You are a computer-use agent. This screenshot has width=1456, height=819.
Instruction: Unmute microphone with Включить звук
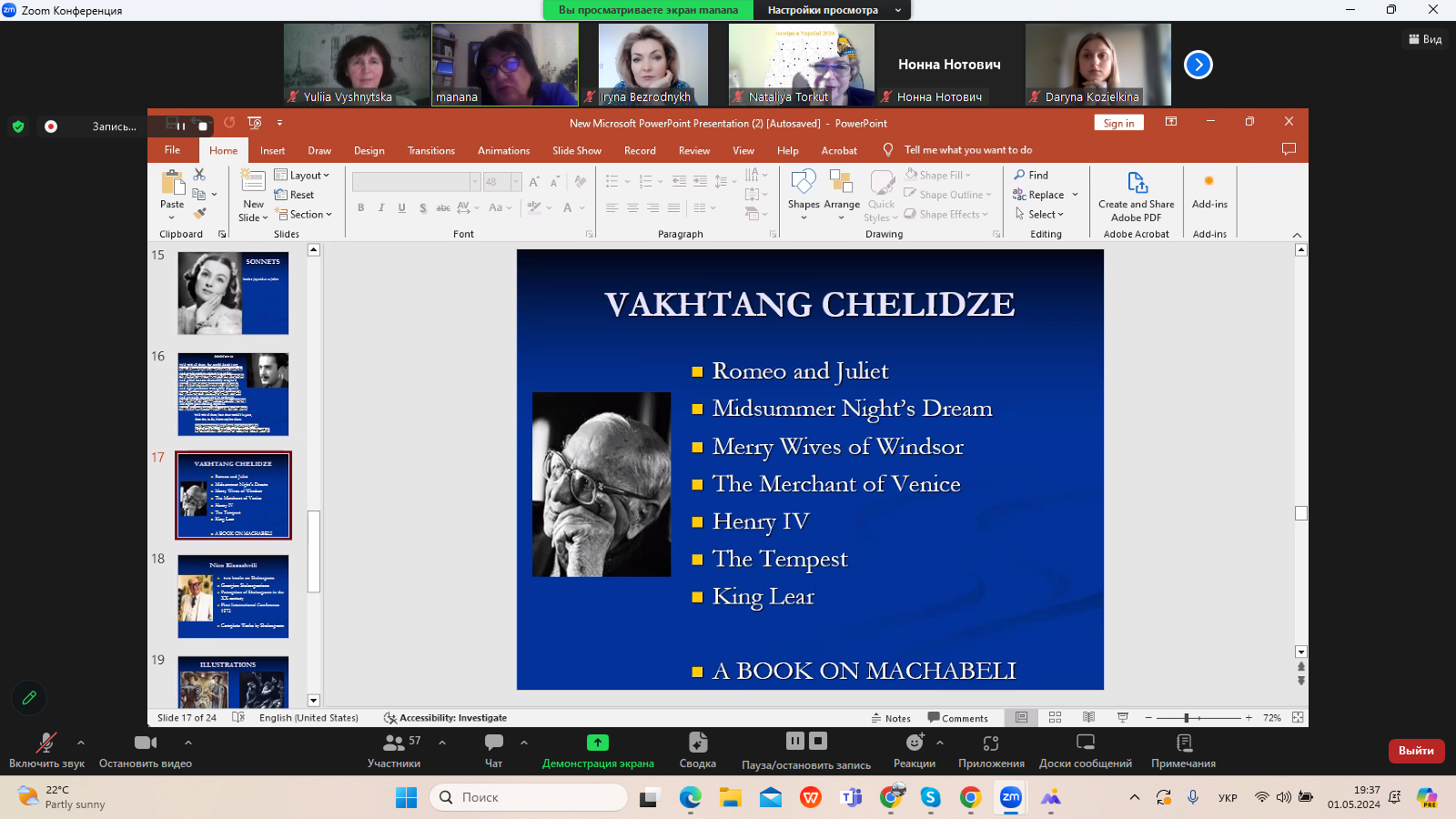pos(46,750)
